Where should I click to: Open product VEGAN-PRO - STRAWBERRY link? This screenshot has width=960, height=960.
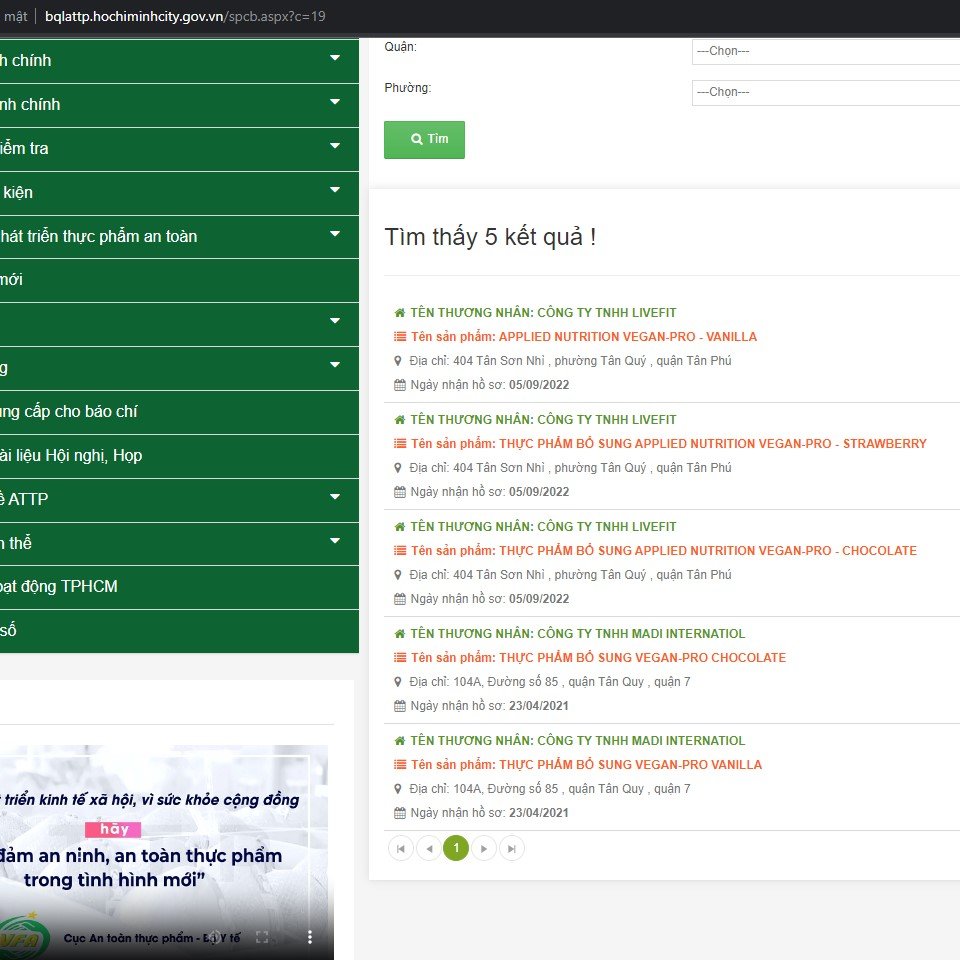(669, 444)
